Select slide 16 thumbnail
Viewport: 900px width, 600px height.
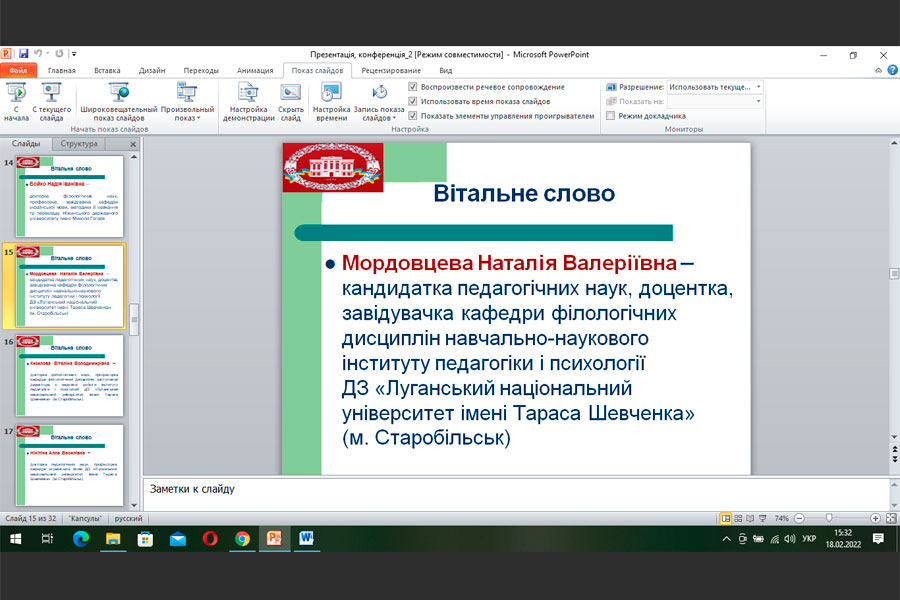pos(71,377)
